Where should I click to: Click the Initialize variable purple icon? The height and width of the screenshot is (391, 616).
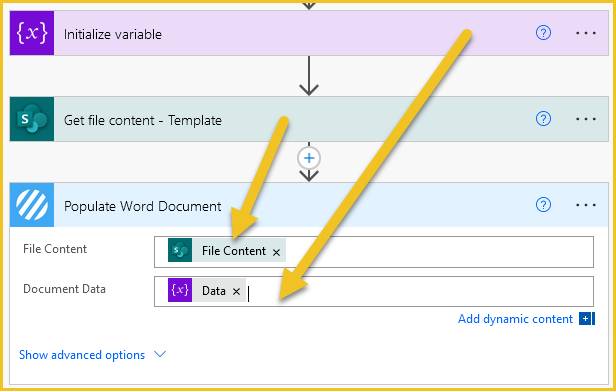coord(32,33)
